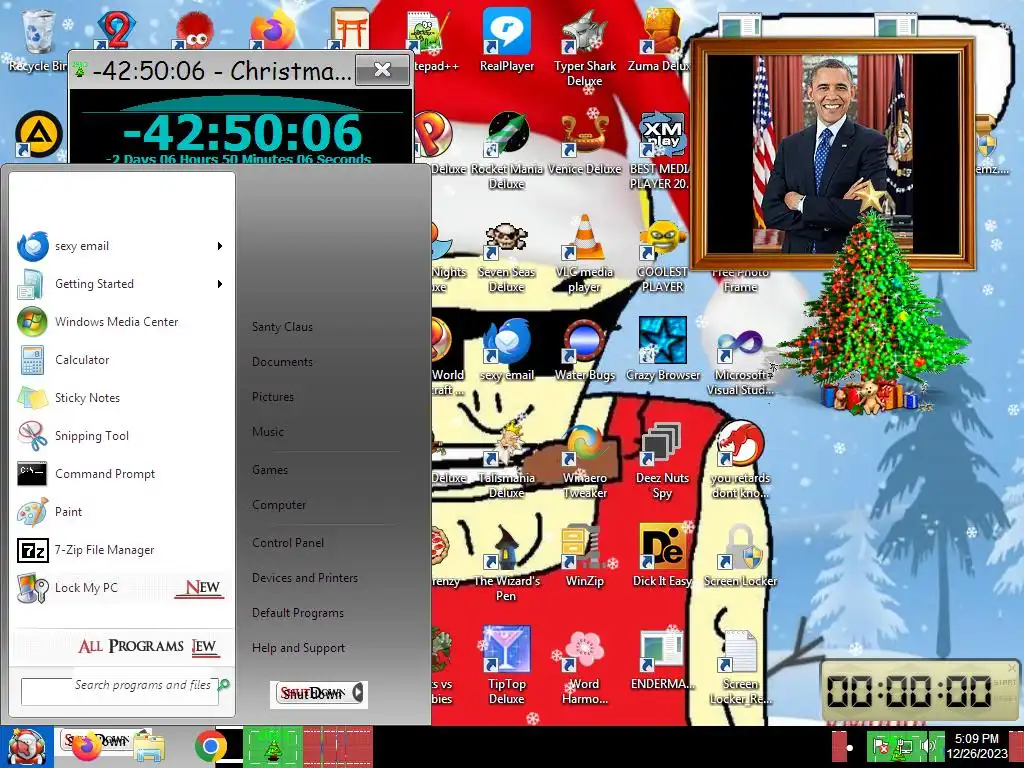Launch Word Harmony desktop shortcut
Screen dimensions: 1024x768
point(584,666)
